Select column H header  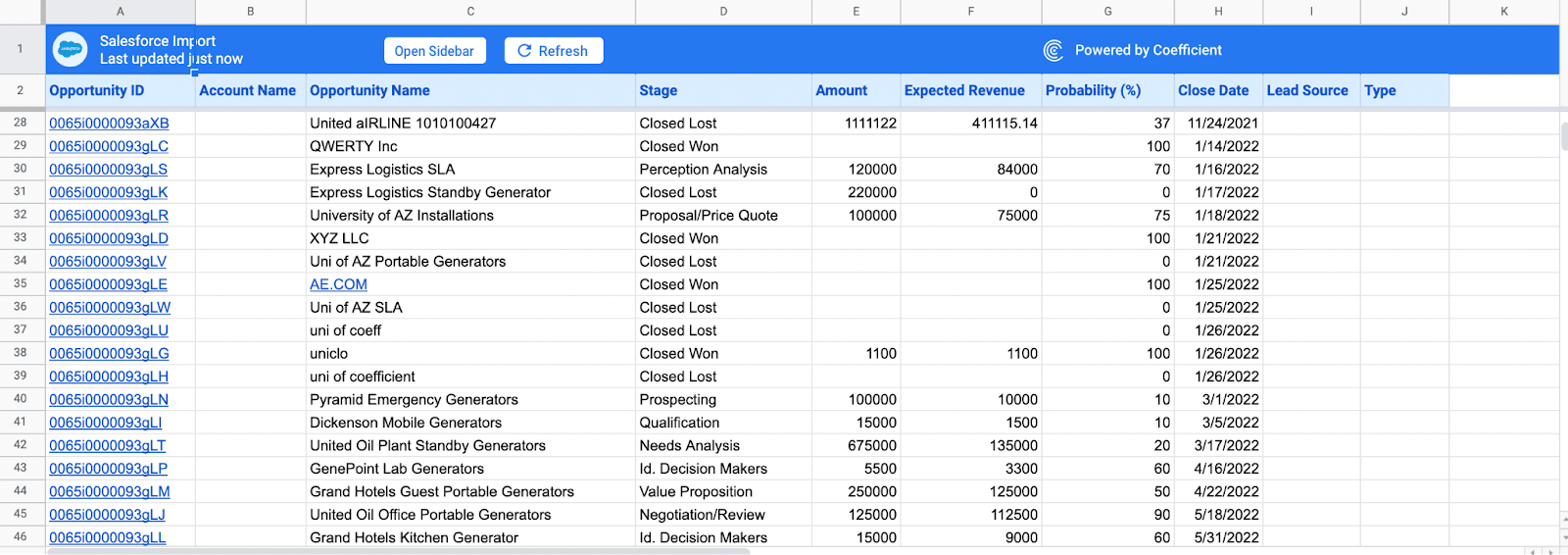coord(1218,12)
